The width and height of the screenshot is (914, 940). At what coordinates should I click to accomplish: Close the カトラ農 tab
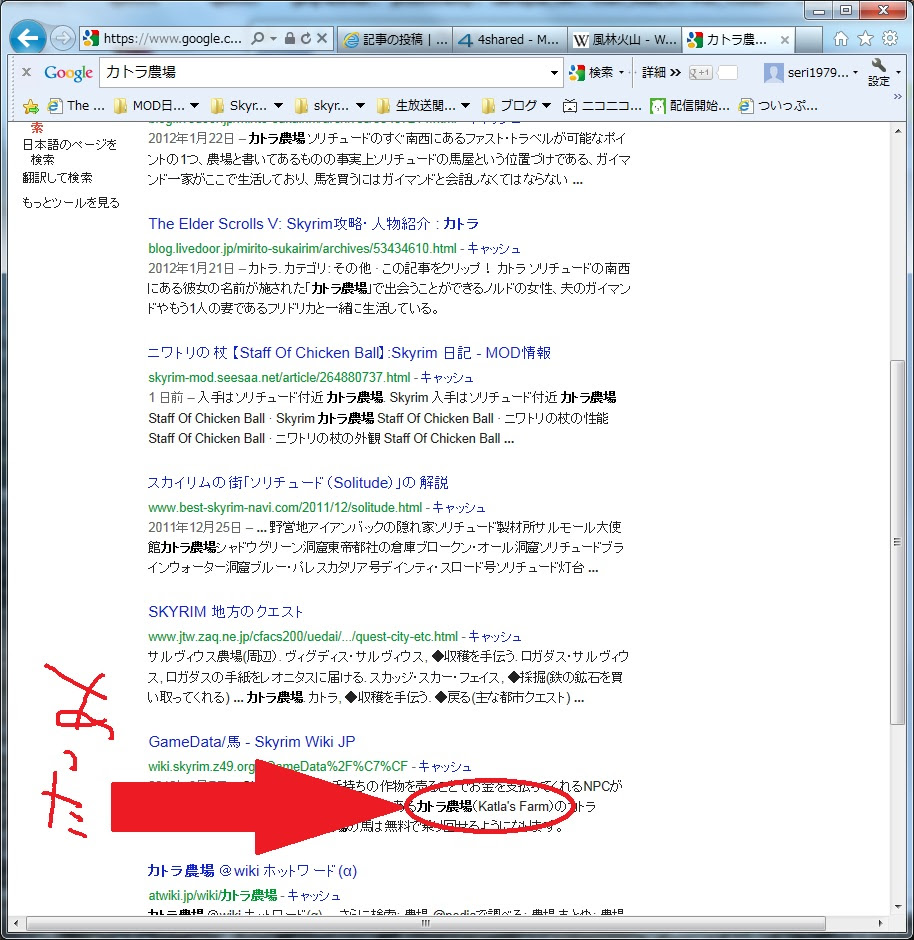[785, 40]
